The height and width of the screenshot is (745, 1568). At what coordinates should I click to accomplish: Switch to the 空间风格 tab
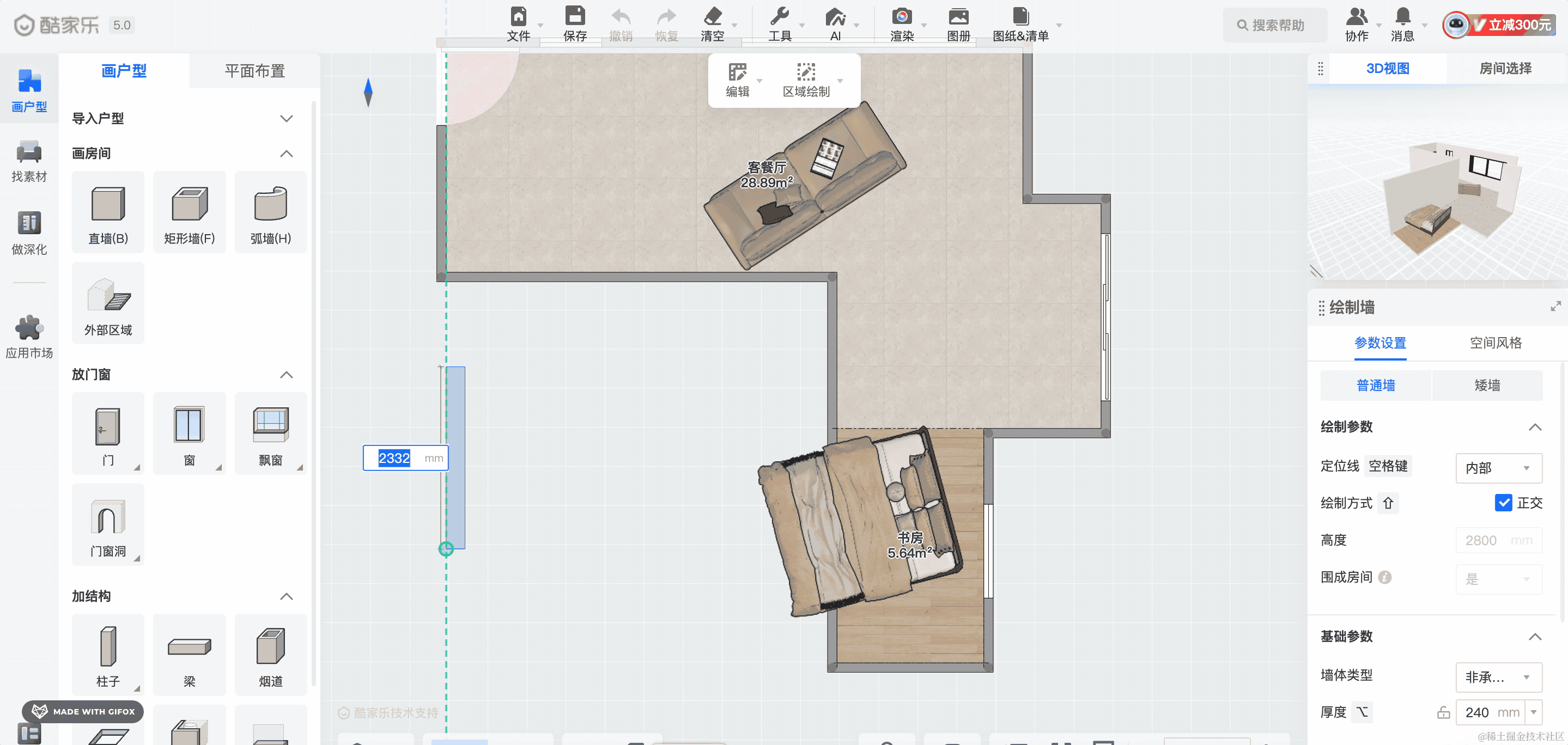(x=1496, y=343)
